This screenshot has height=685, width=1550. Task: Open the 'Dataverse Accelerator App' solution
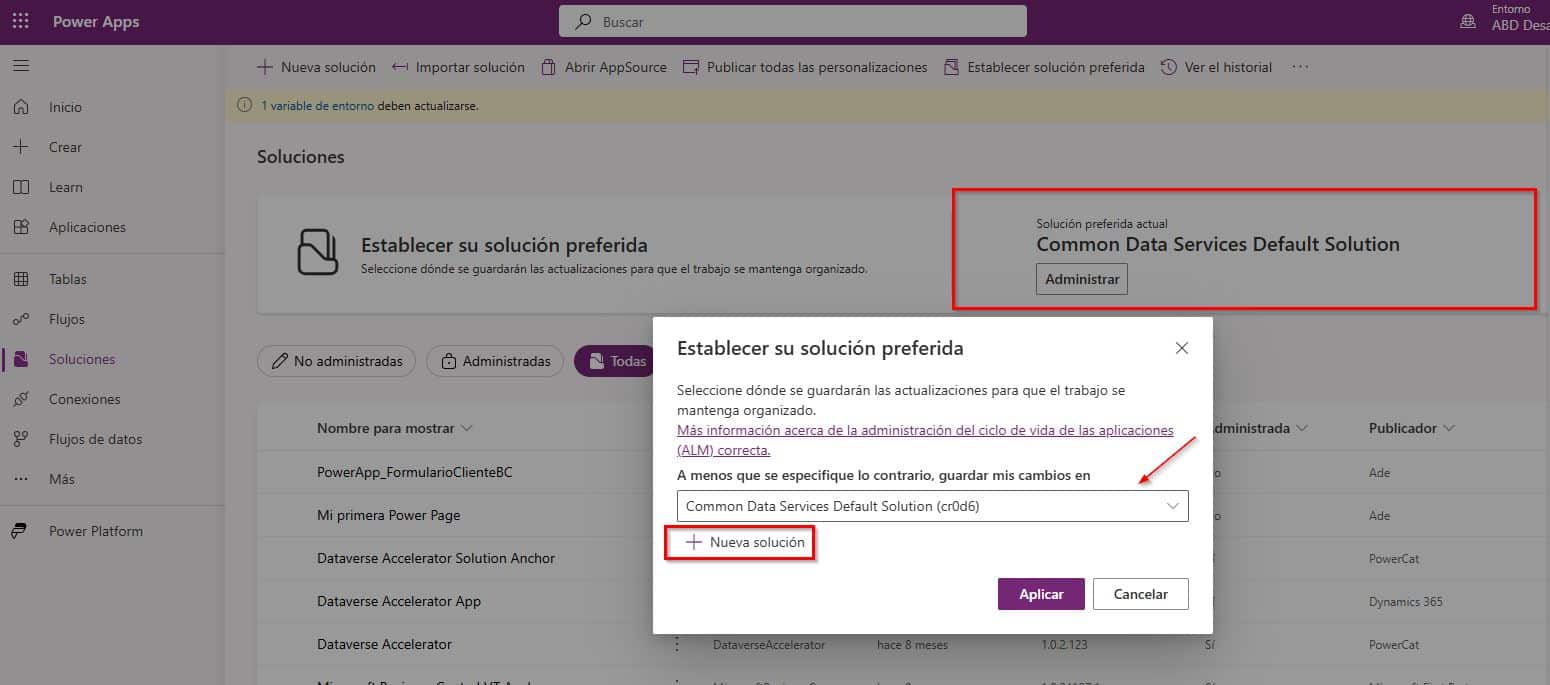[399, 601]
